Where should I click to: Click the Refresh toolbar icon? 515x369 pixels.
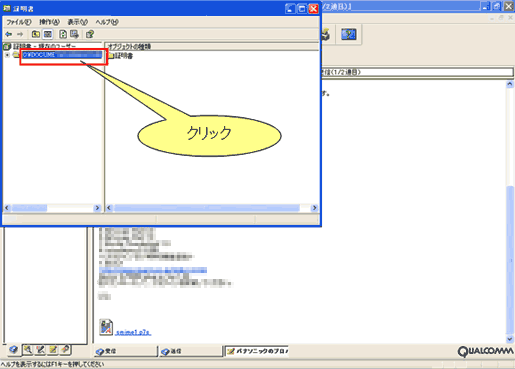63,34
